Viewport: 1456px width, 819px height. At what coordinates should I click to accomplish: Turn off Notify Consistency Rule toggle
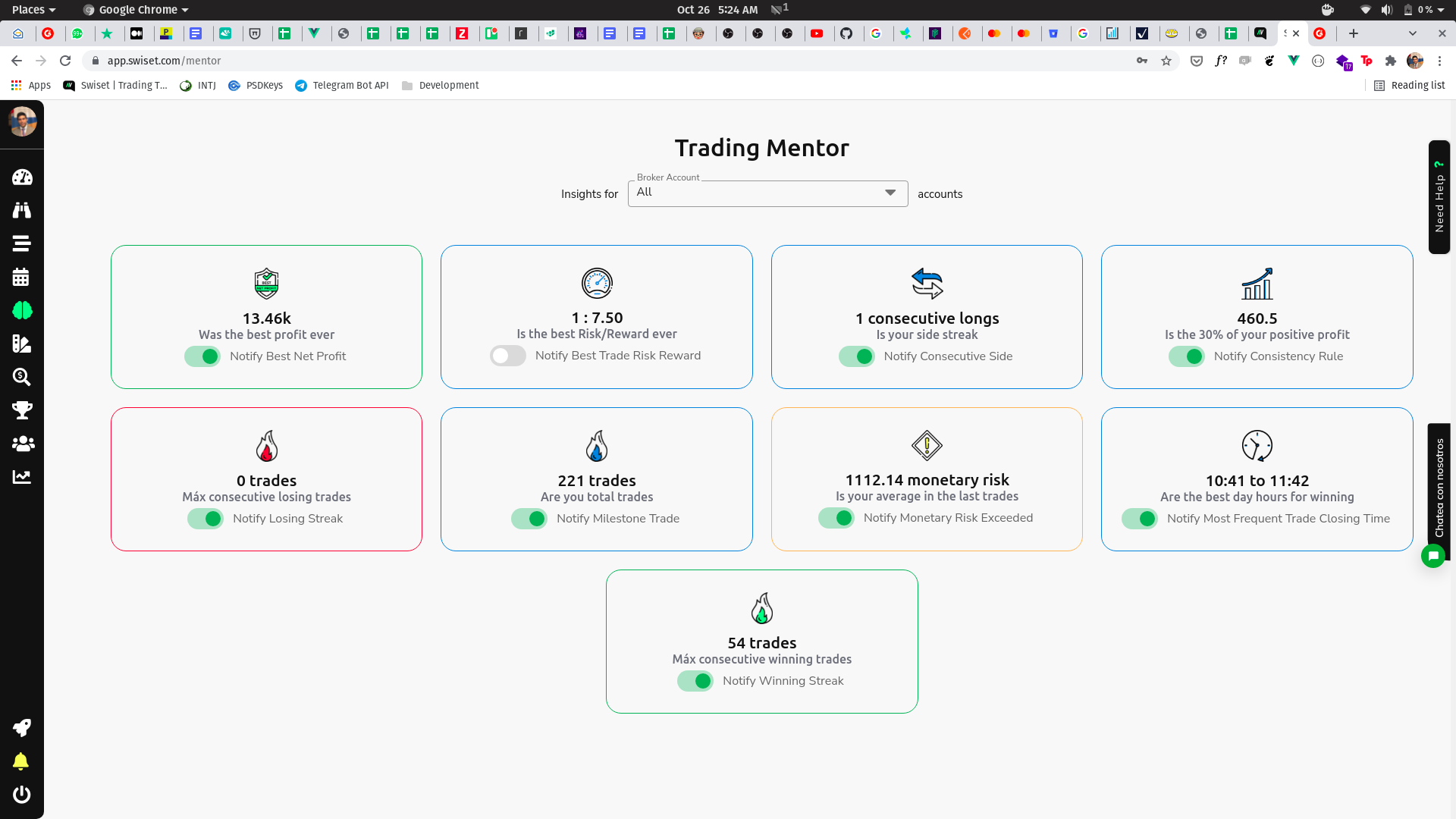[1186, 356]
